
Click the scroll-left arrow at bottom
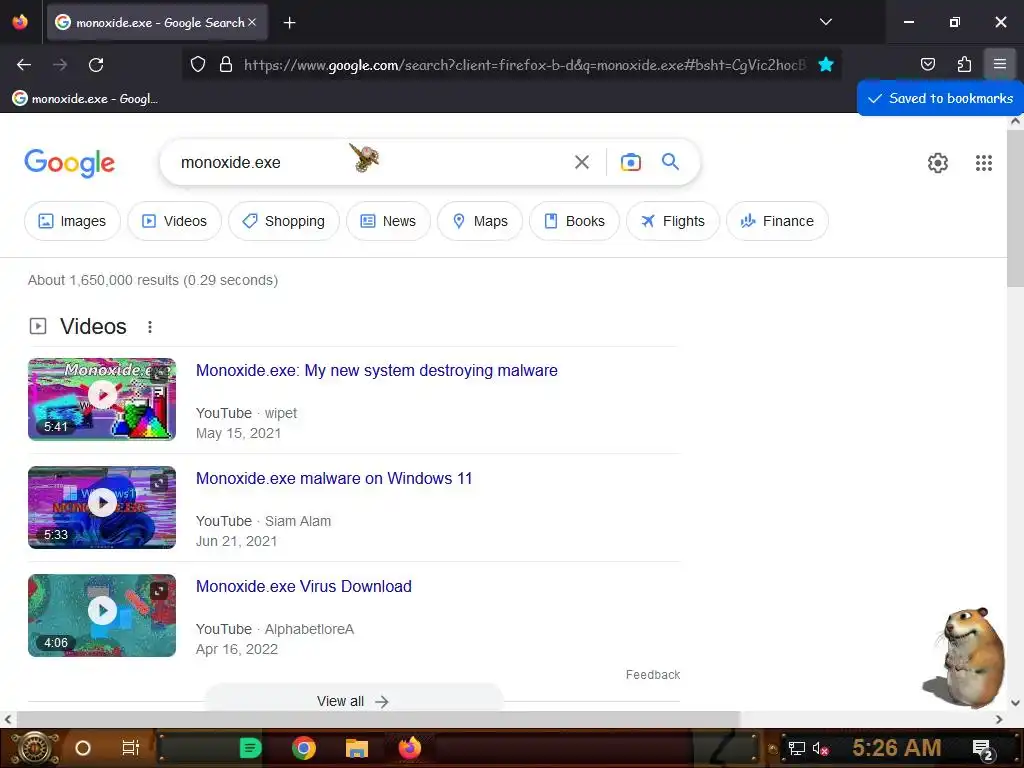tap(7, 719)
